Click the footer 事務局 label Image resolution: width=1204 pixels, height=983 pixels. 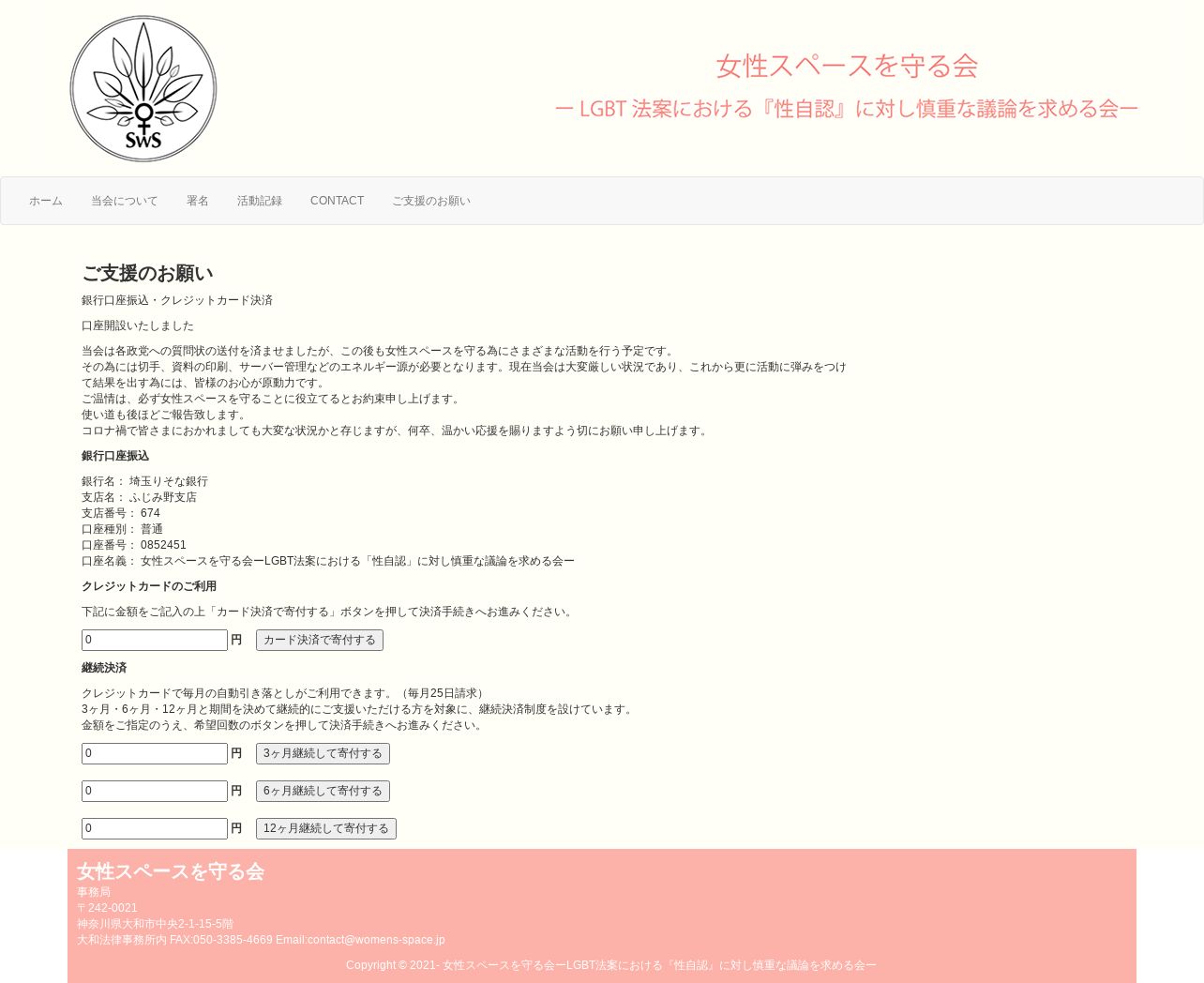[94, 892]
